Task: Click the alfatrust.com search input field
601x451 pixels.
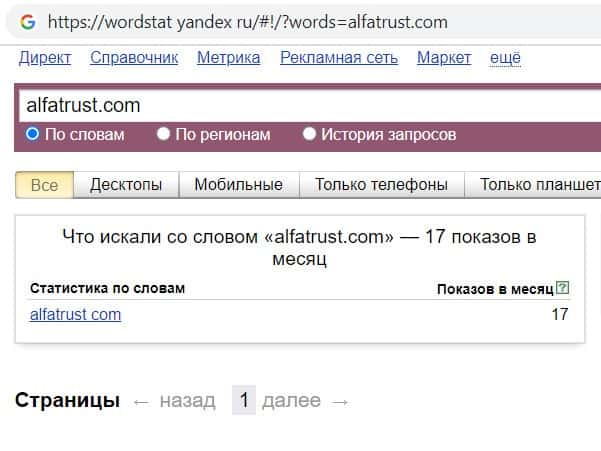Action: coord(310,105)
